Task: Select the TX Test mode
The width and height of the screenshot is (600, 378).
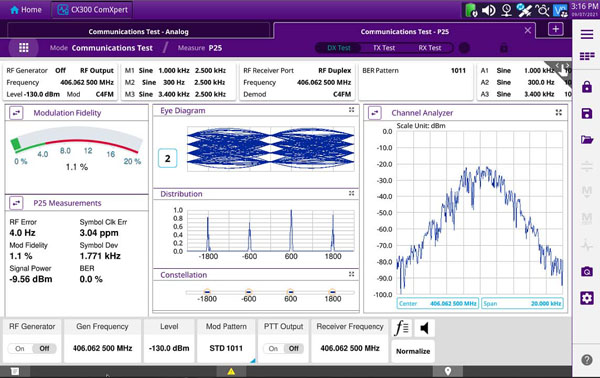Action: click(x=384, y=48)
